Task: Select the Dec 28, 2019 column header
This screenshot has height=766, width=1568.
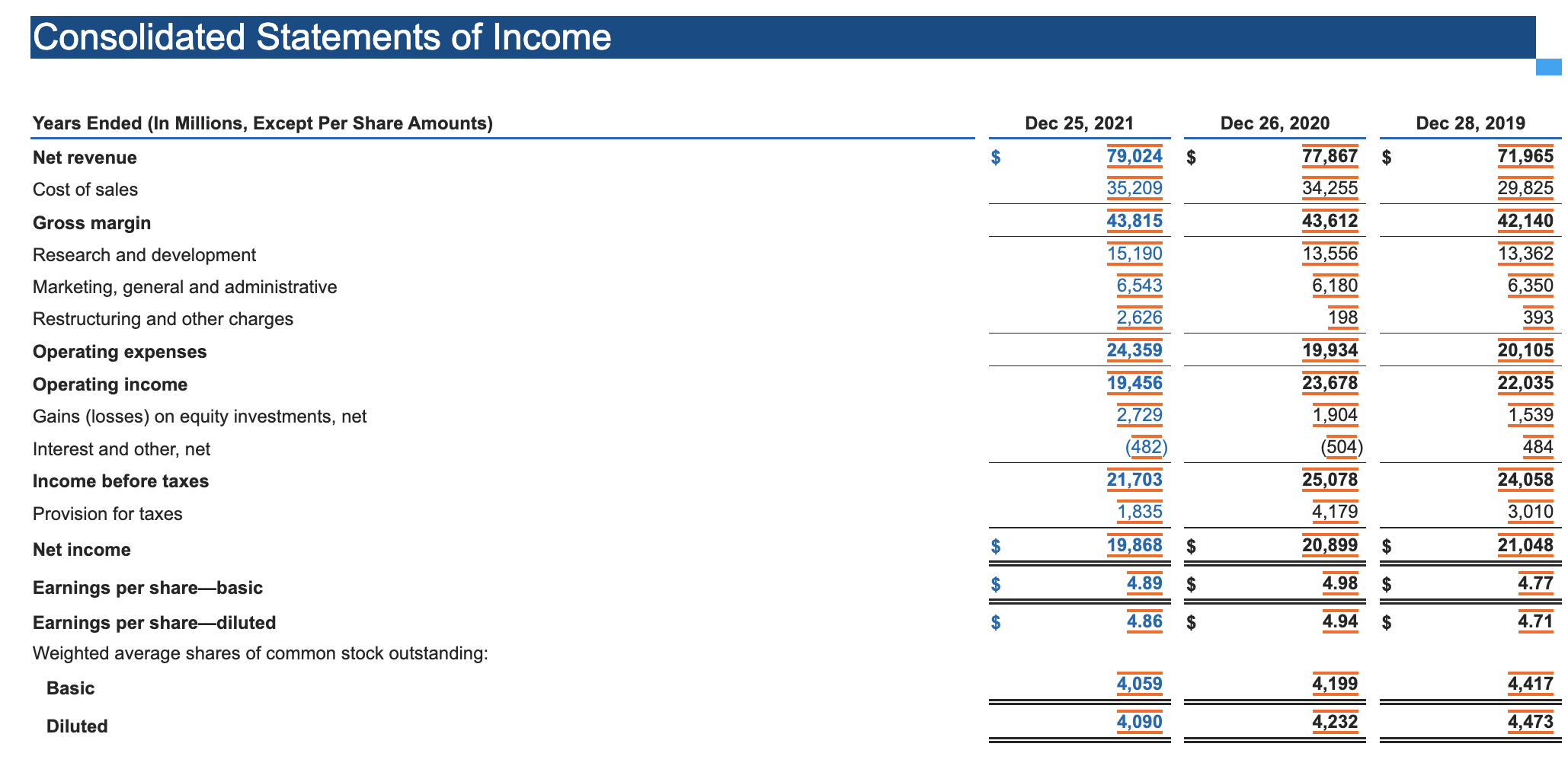Action: [x=1472, y=123]
